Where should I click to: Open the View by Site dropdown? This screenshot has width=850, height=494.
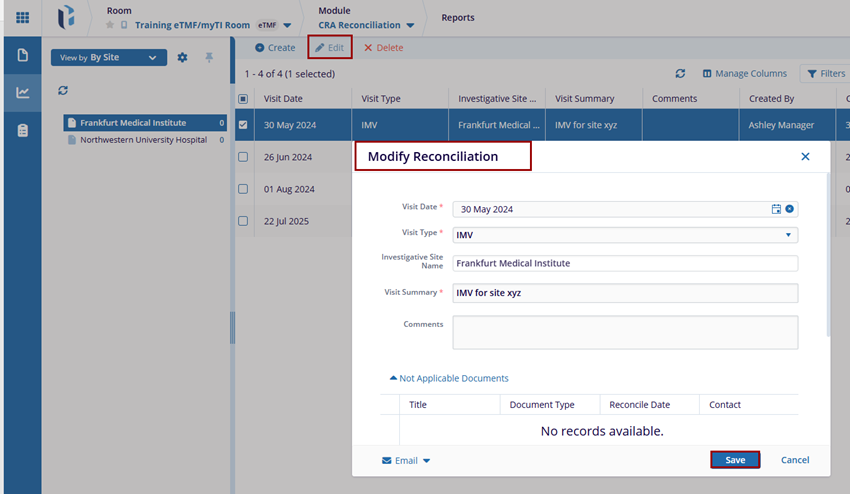pos(109,58)
